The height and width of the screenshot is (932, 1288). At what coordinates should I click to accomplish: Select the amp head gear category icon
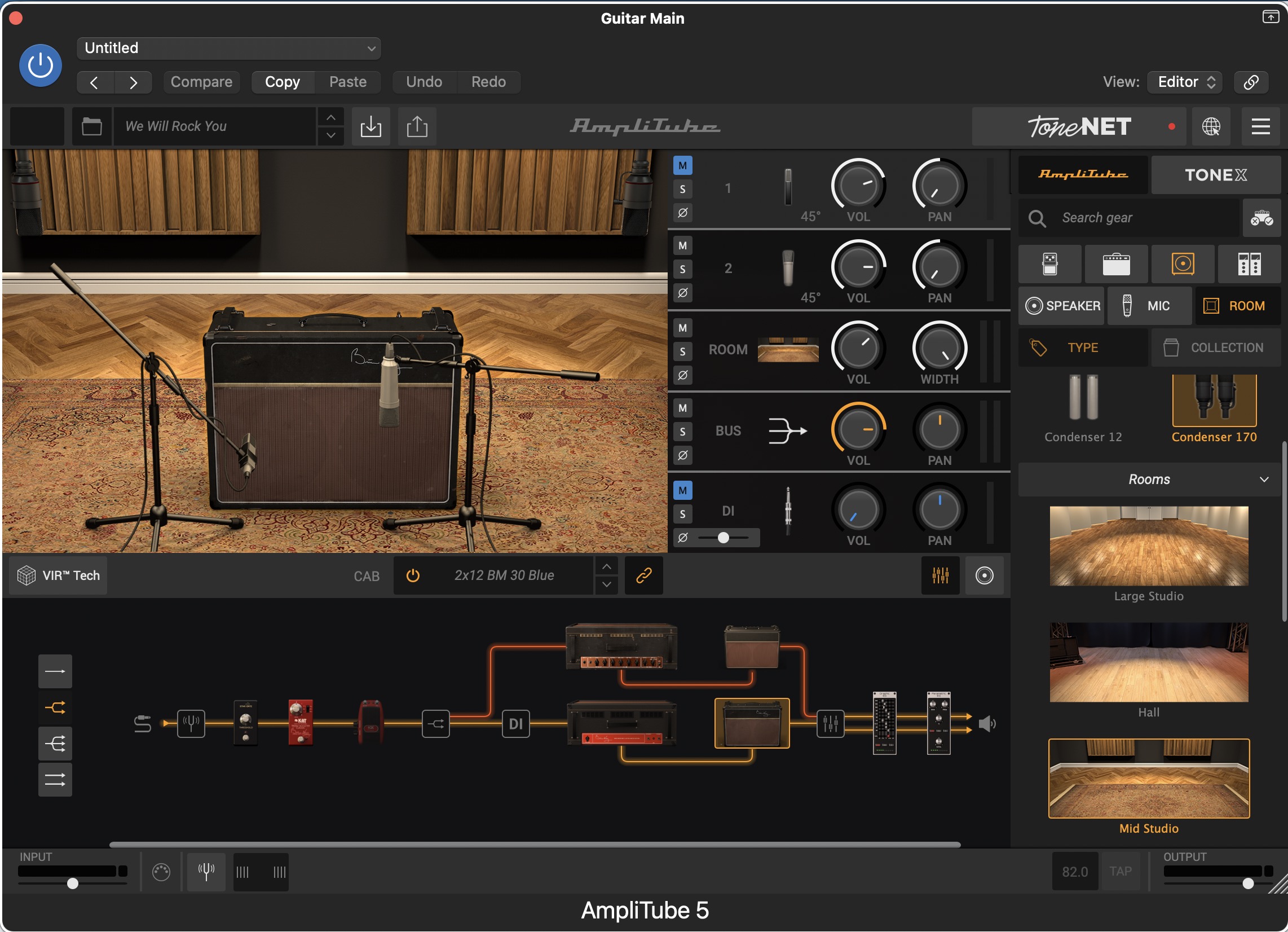[1116, 264]
